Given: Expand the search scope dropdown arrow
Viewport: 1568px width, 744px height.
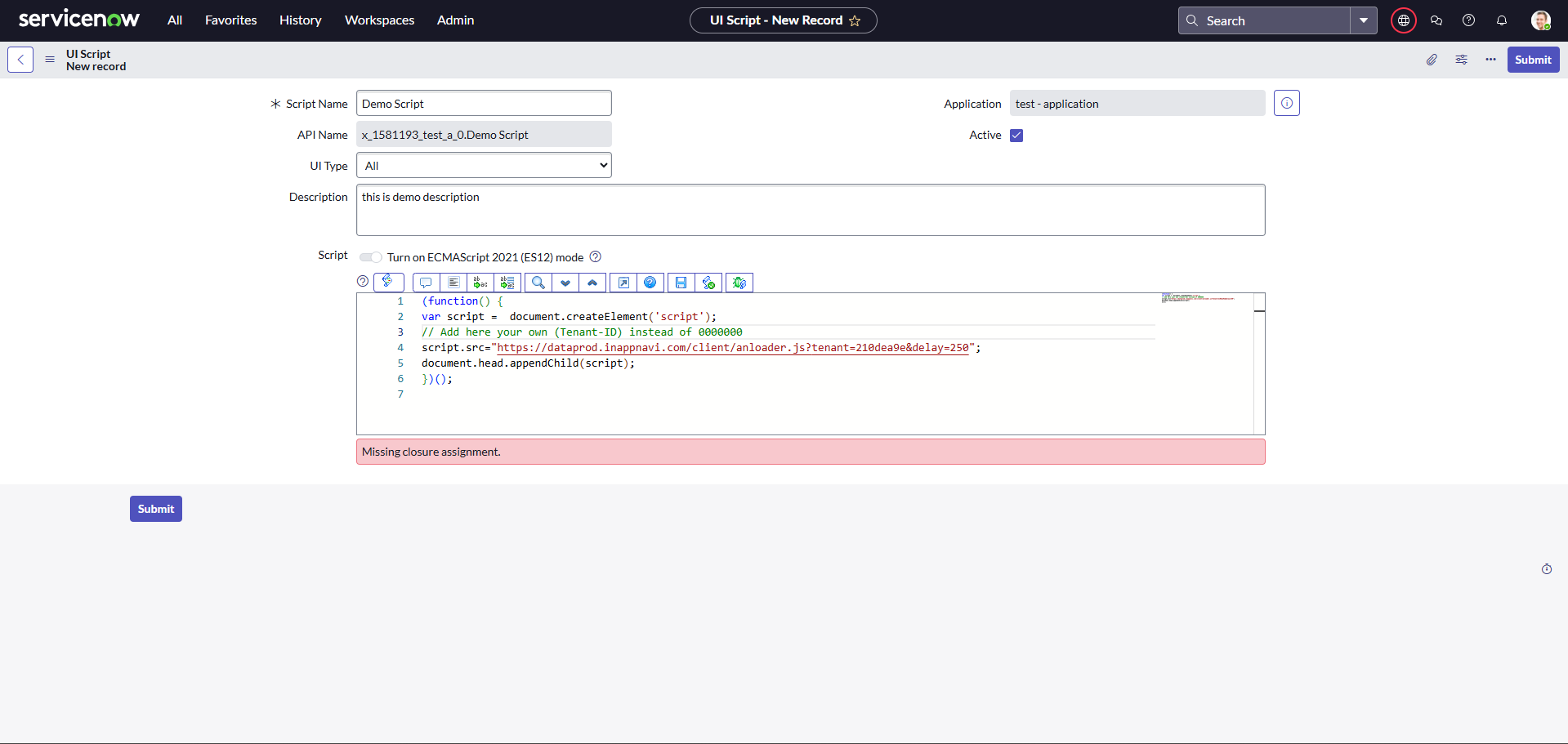Looking at the screenshot, I should 1364,20.
